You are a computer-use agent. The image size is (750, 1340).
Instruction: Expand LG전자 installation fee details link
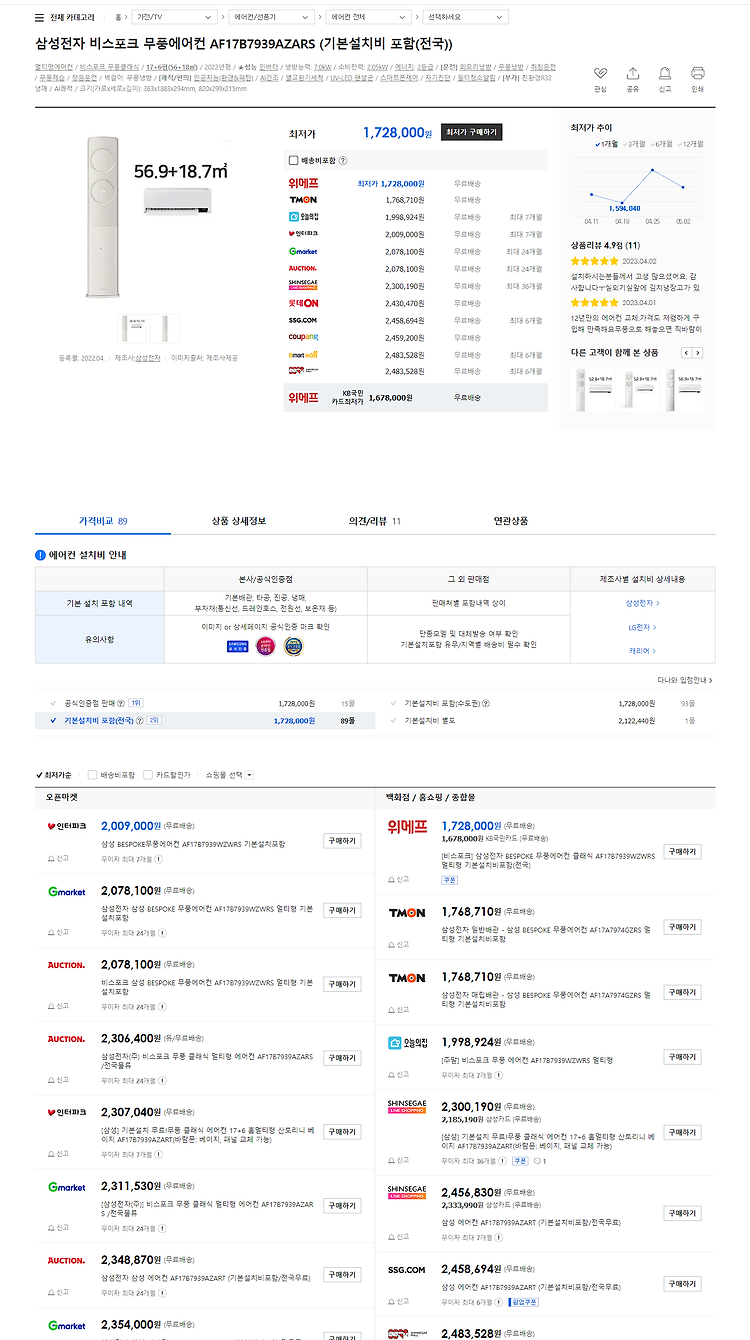click(x=642, y=627)
